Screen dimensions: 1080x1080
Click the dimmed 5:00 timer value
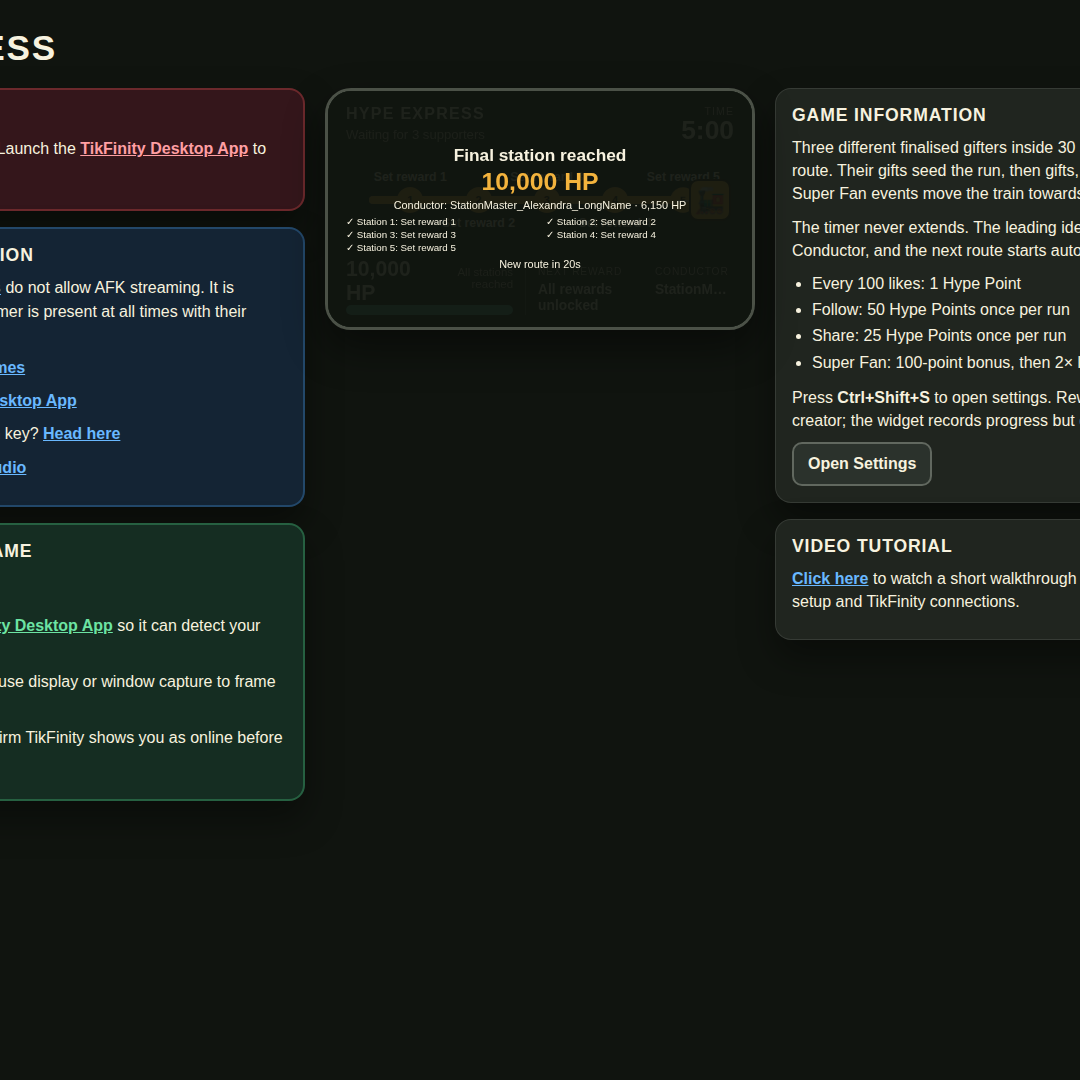[x=707, y=130]
